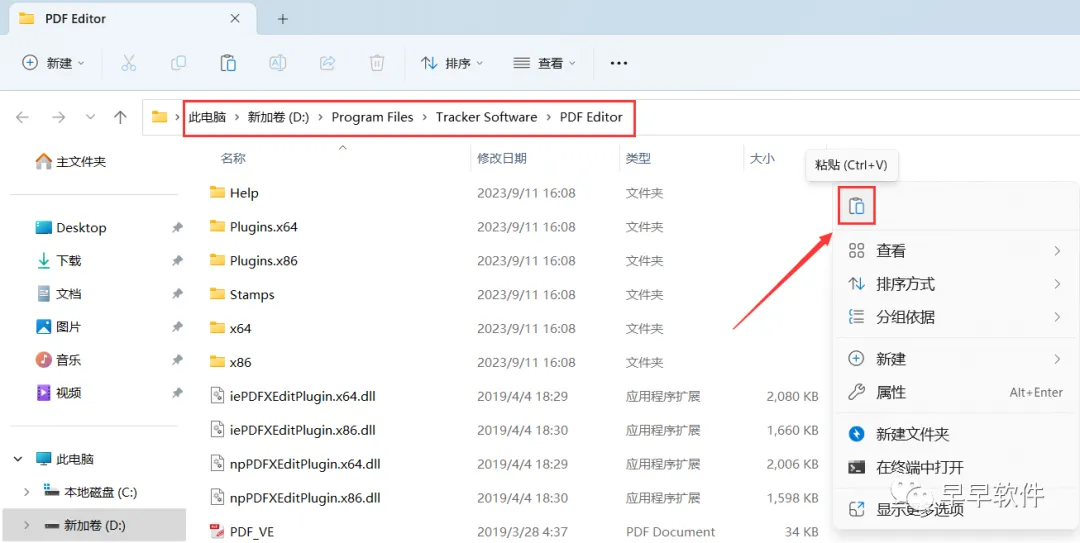Click 此电脑 in the address breadcrumb
This screenshot has height=543, width=1080.
(207, 117)
